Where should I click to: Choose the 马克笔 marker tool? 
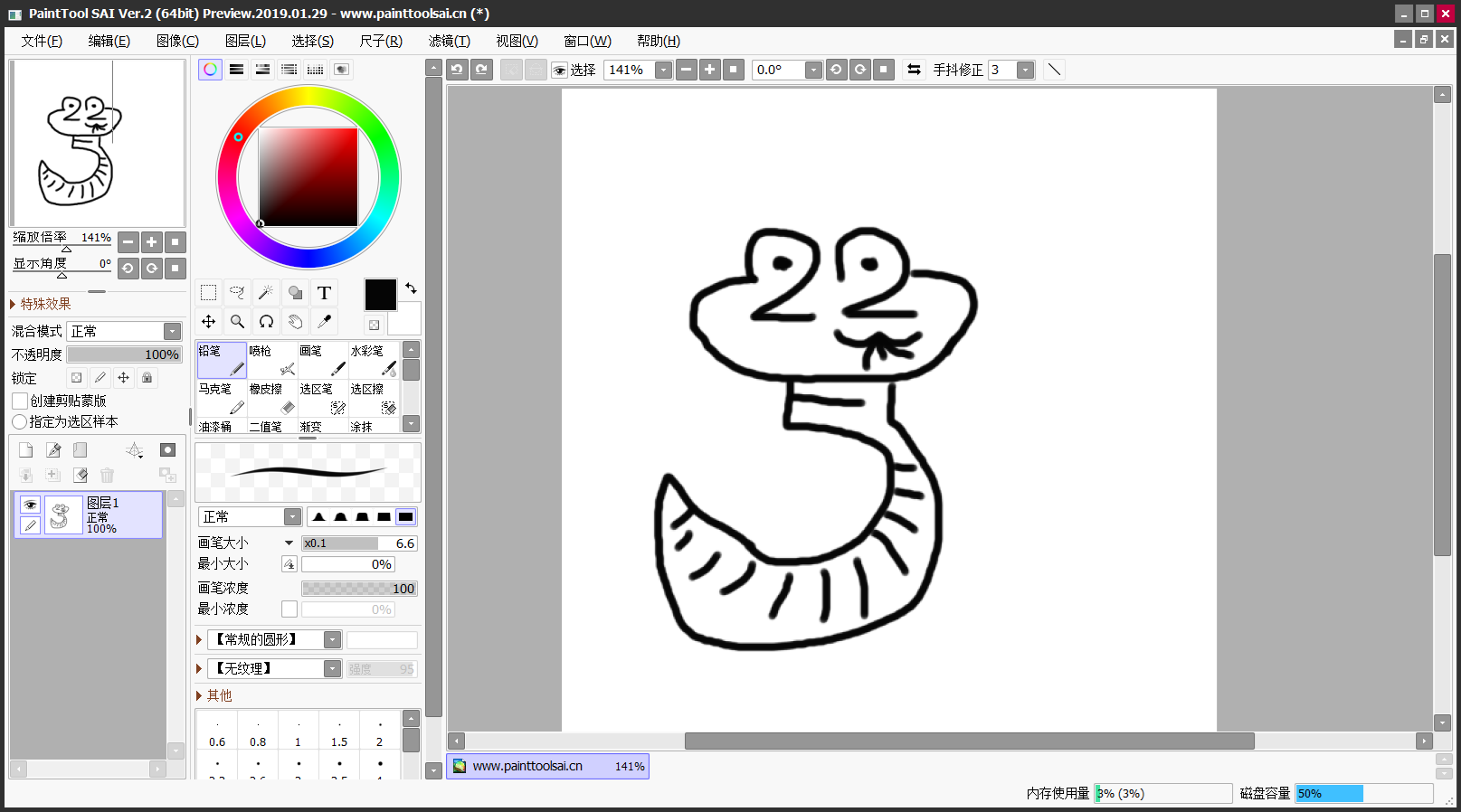222,398
